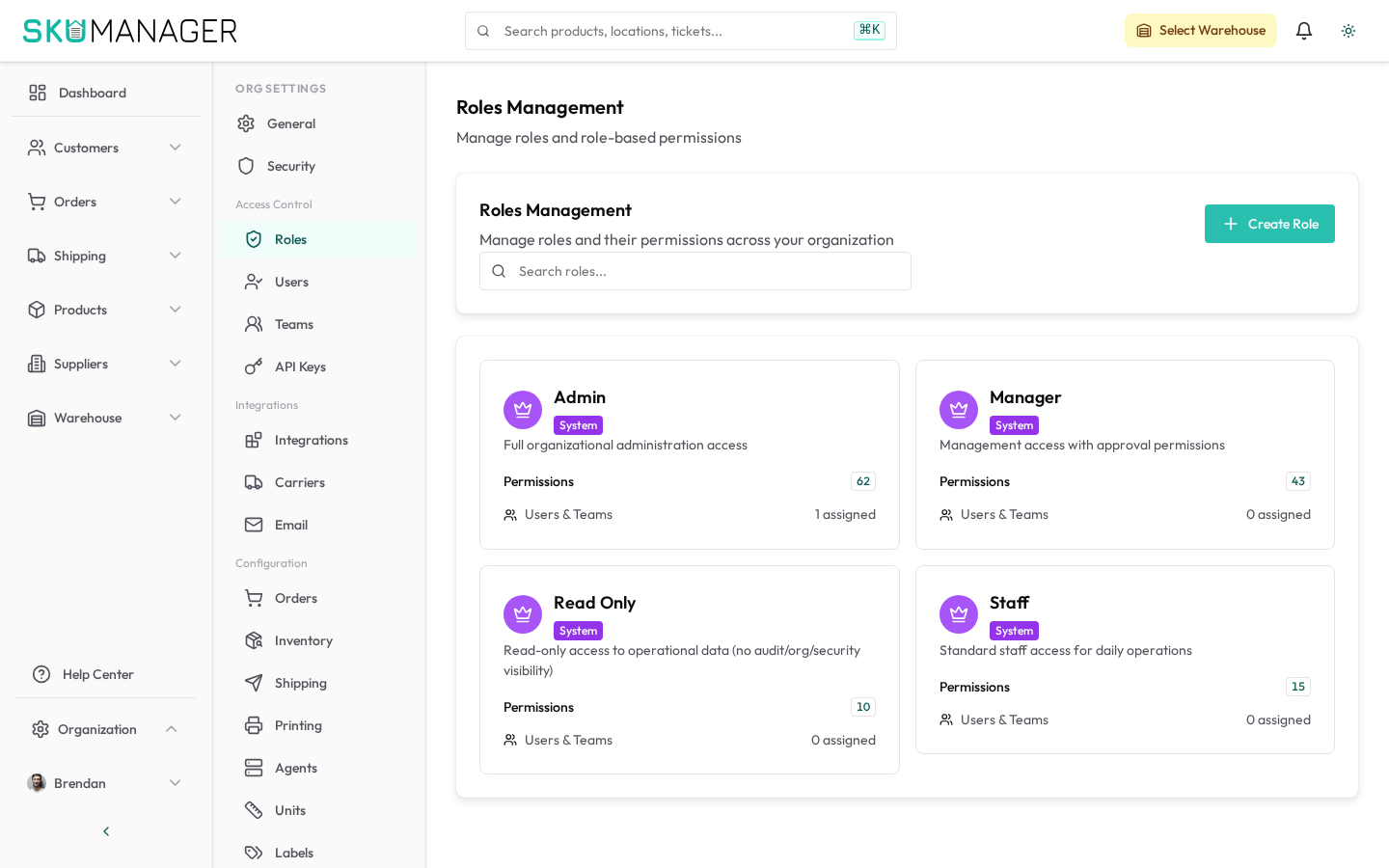Screen dimensions: 1389x868
Task: Toggle light/dark theme sun icon
Action: coord(1348,31)
